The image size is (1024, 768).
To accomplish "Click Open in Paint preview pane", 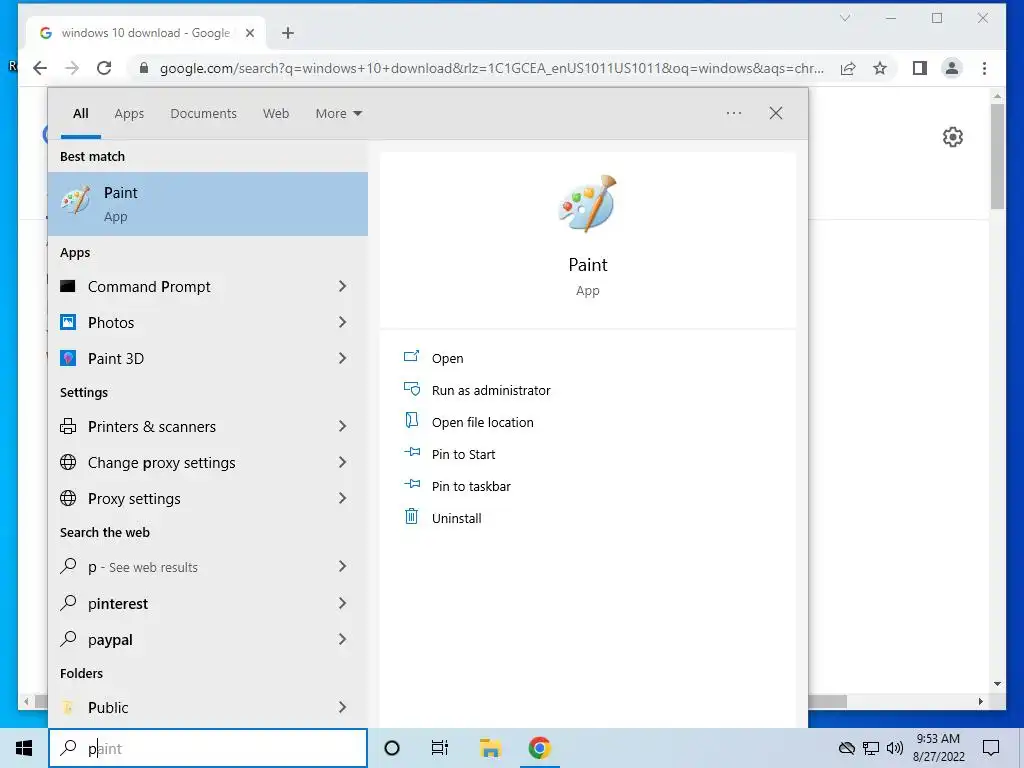I will (447, 358).
